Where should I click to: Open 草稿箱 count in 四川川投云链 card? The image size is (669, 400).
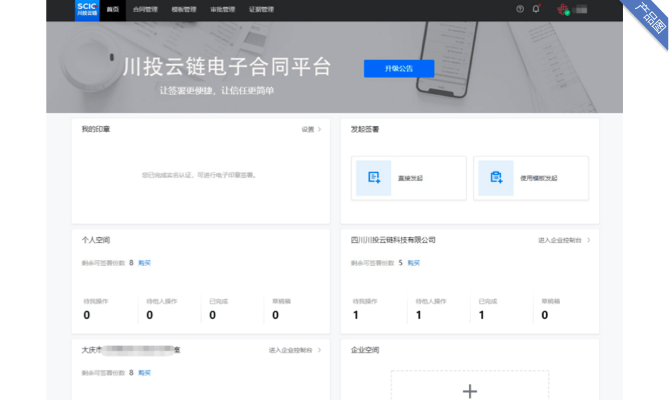(x=545, y=315)
